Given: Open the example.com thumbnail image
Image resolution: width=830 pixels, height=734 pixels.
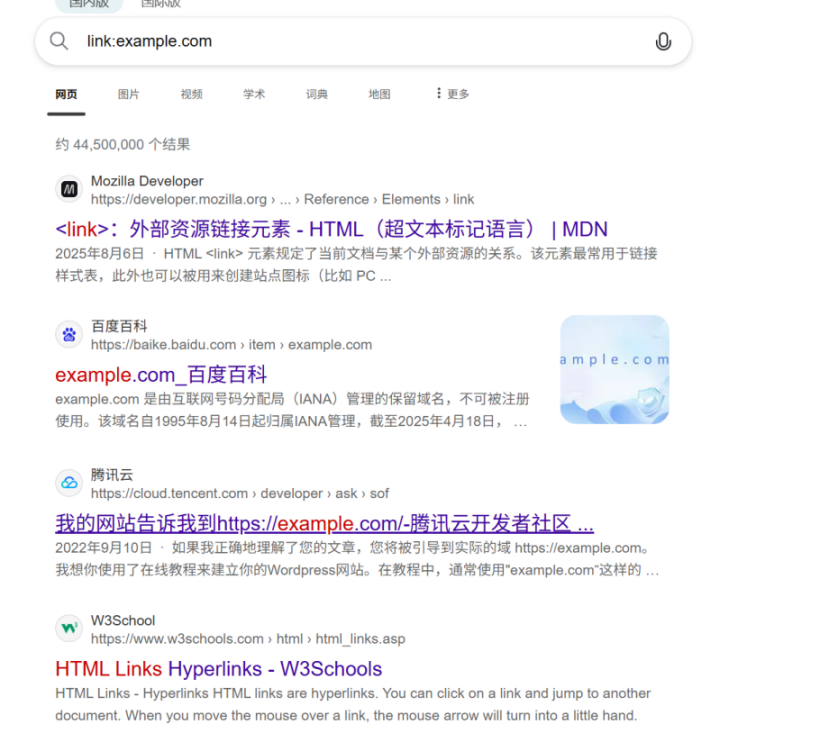Looking at the screenshot, I should [x=615, y=369].
